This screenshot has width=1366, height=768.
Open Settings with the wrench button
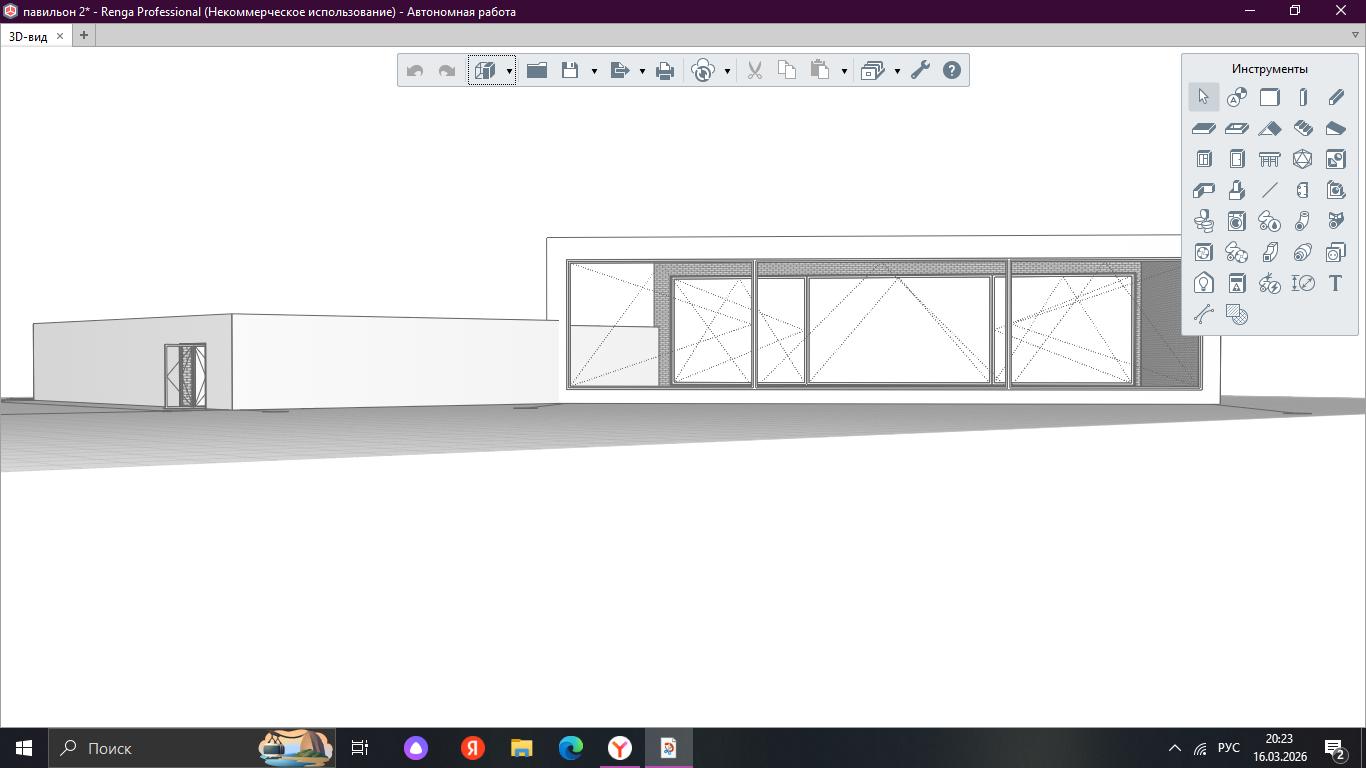(x=920, y=70)
